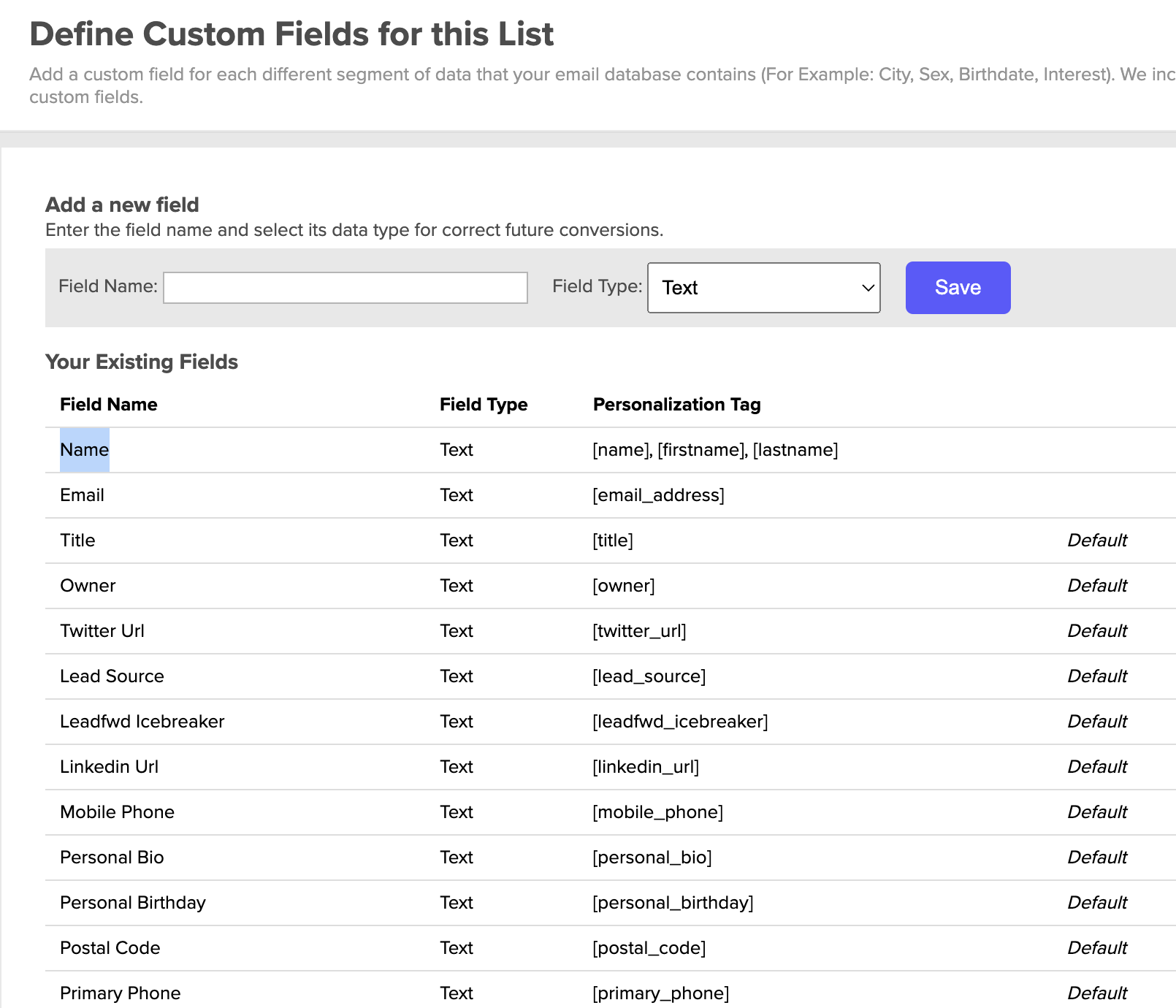
Task: Click the [title] personalization tag
Action: tap(613, 541)
